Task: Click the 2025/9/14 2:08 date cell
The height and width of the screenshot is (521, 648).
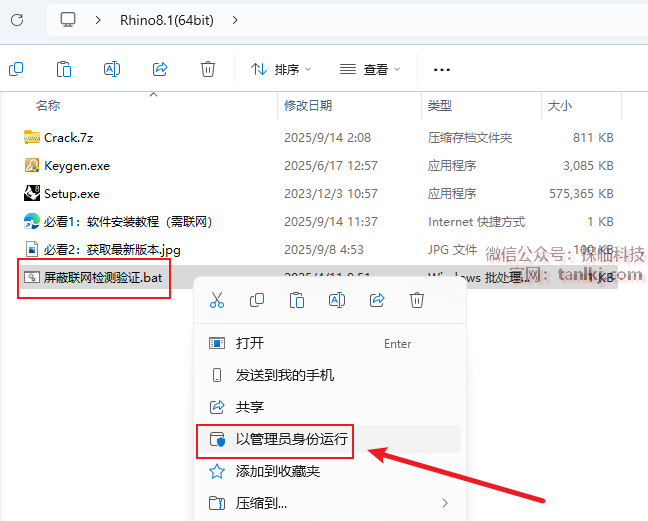Action: [x=327, y=138]
